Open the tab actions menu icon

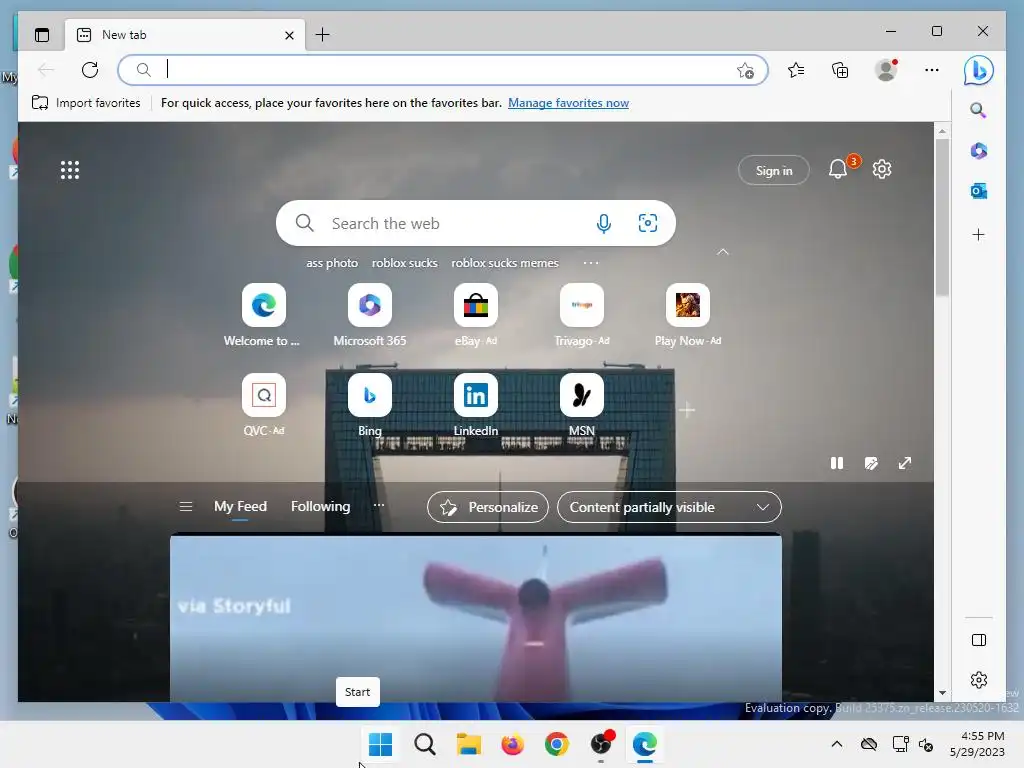(x=42, y=35)
